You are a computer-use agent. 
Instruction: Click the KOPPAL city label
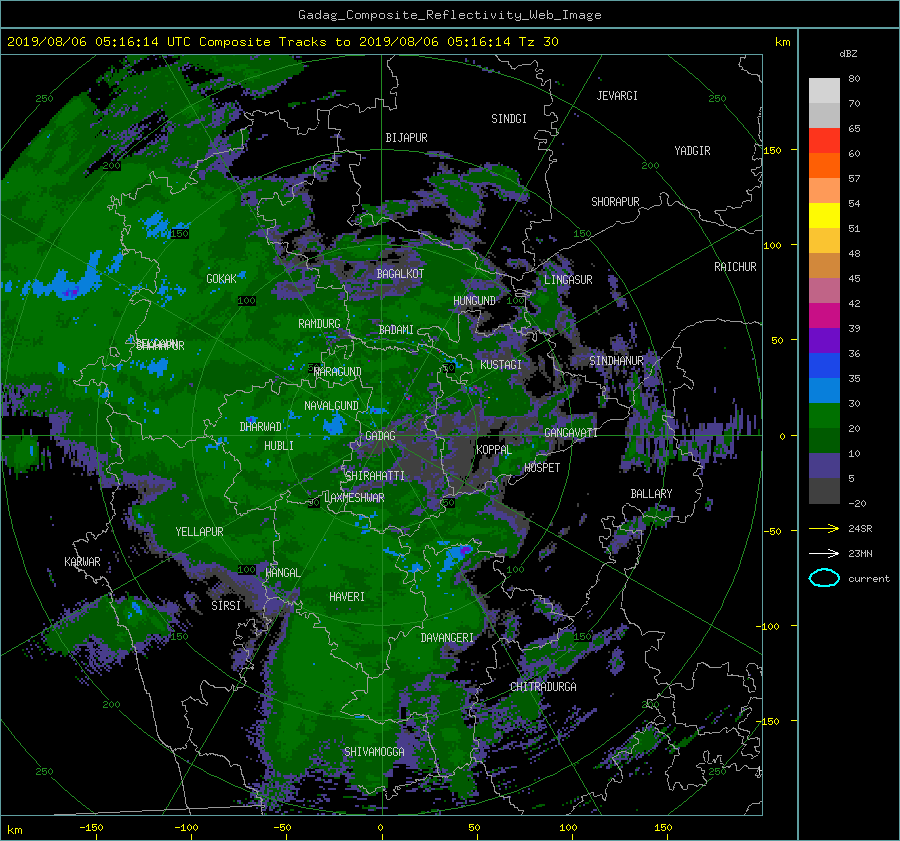[494, 449]
